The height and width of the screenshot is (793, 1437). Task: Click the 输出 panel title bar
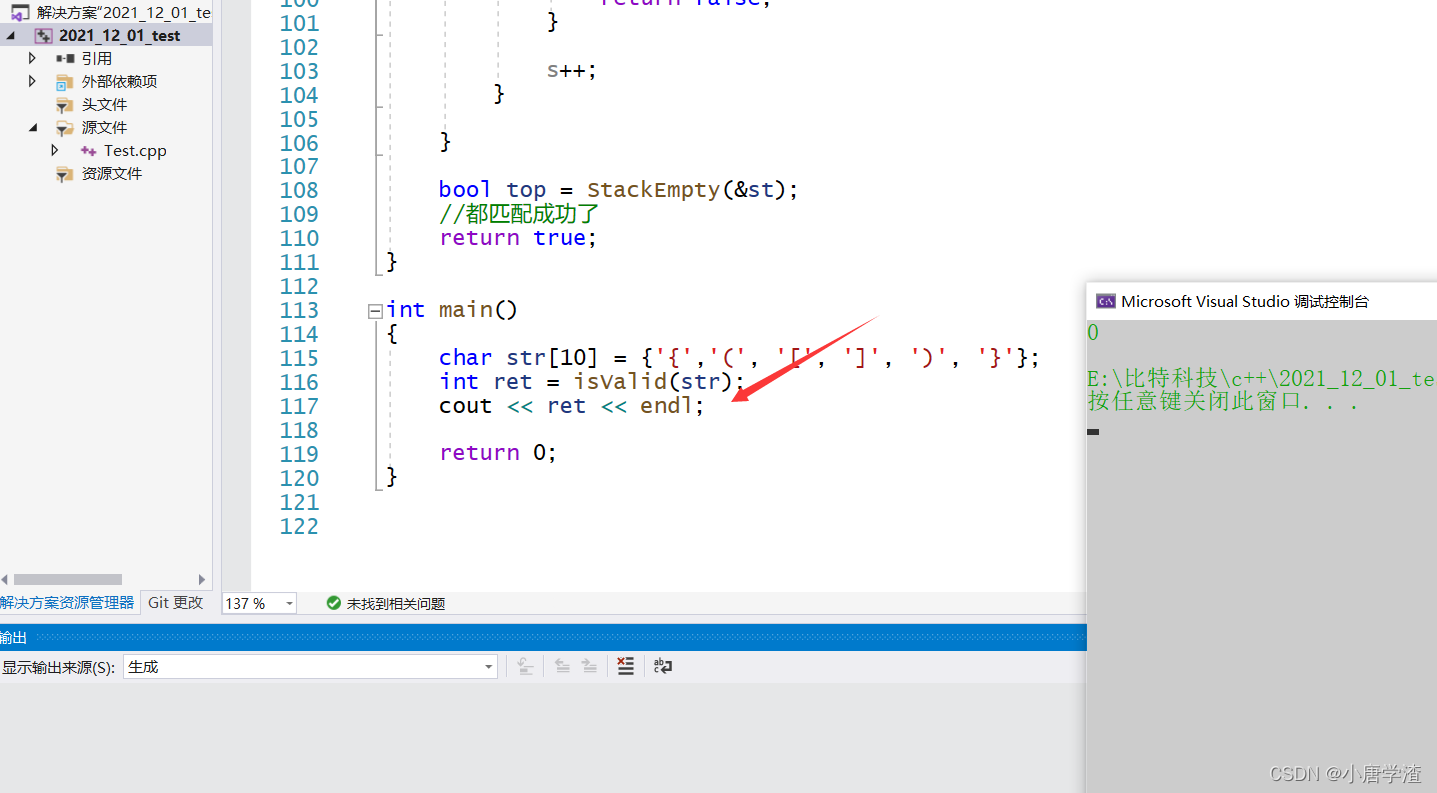click(543, 637)
